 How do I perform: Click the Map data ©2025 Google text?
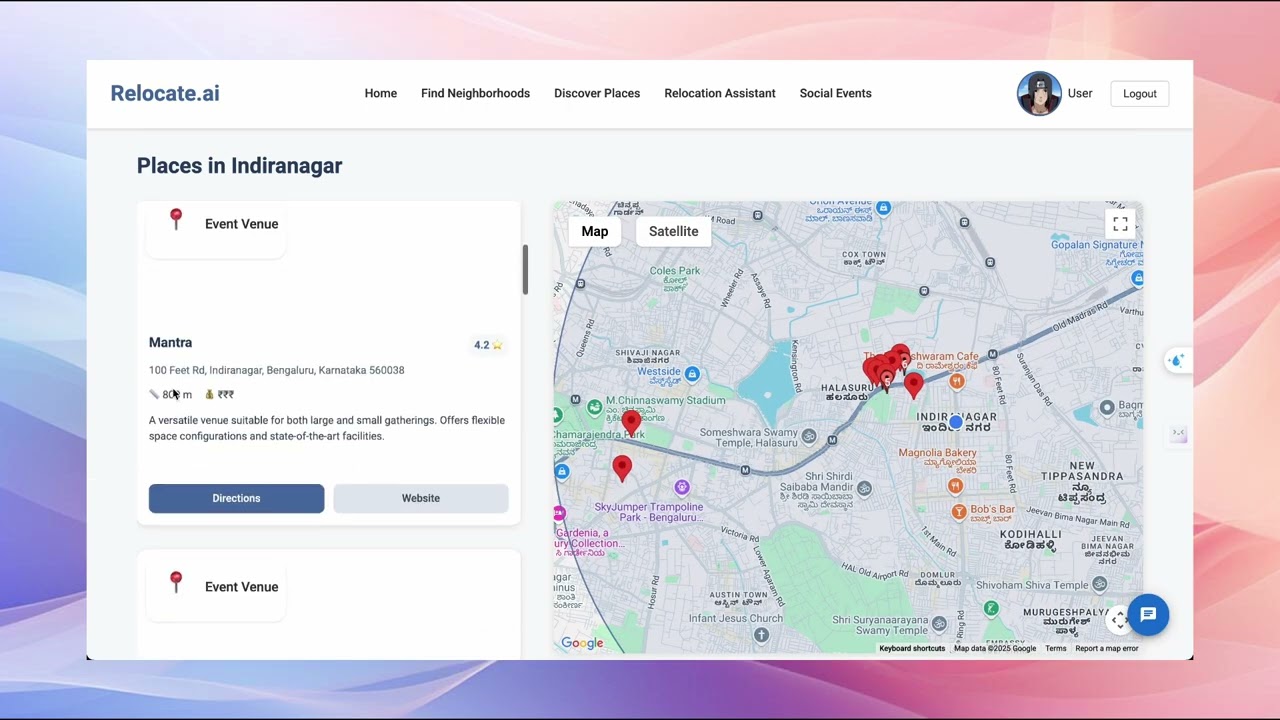995,648
